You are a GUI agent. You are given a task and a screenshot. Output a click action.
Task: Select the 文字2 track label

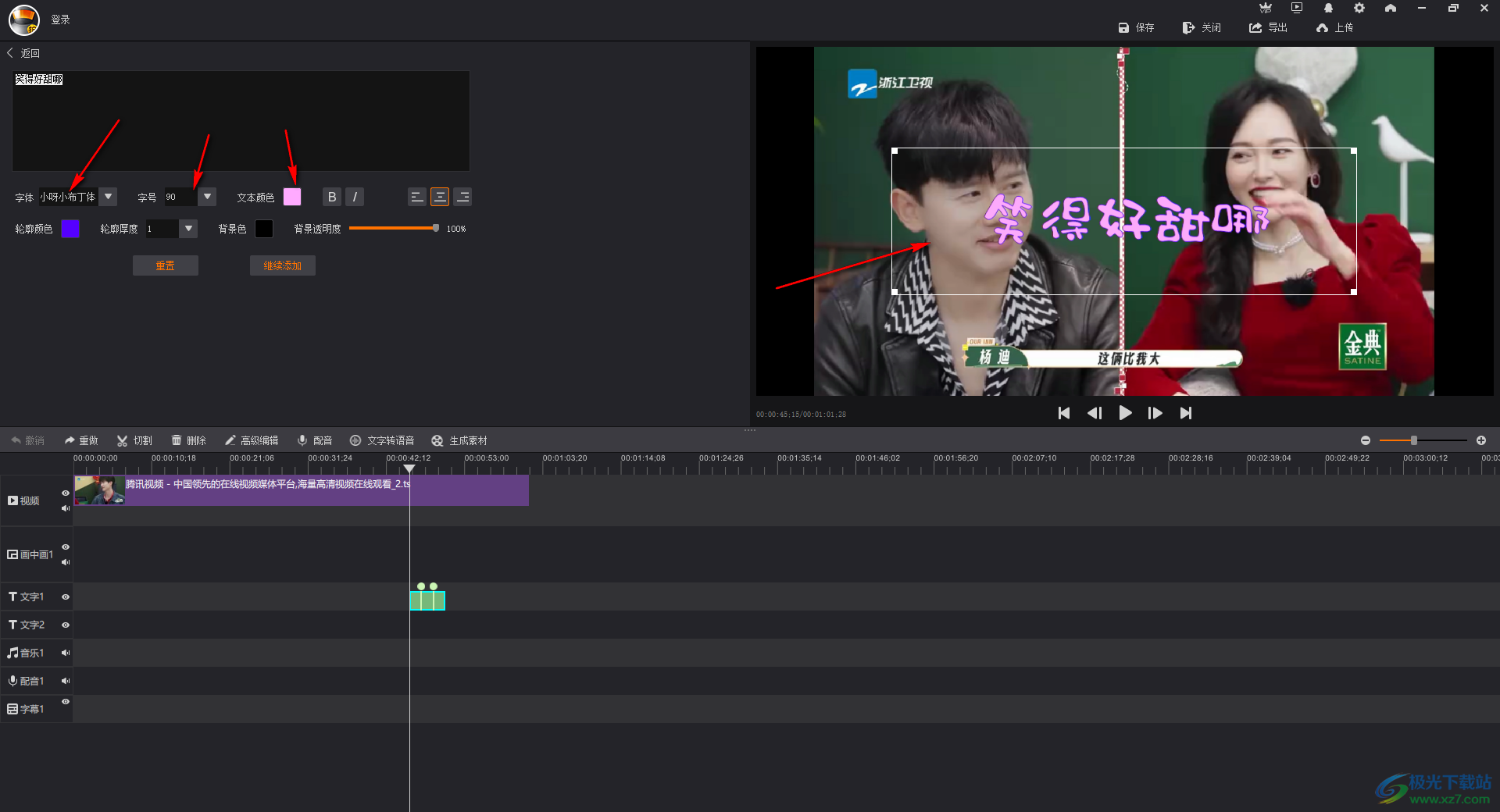(27, 625)
